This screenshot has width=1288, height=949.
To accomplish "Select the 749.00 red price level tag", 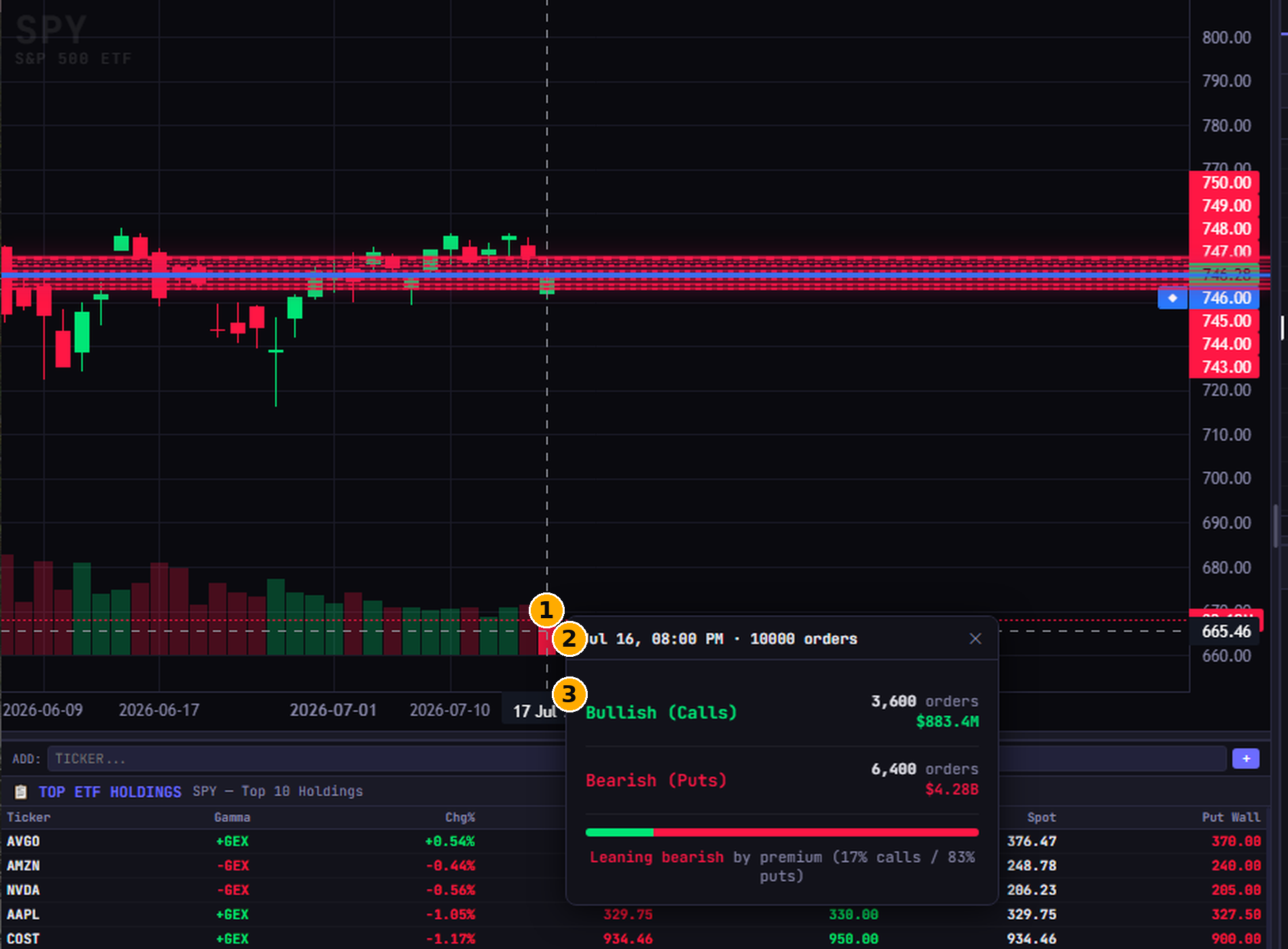I will [x=1225, y=205].
